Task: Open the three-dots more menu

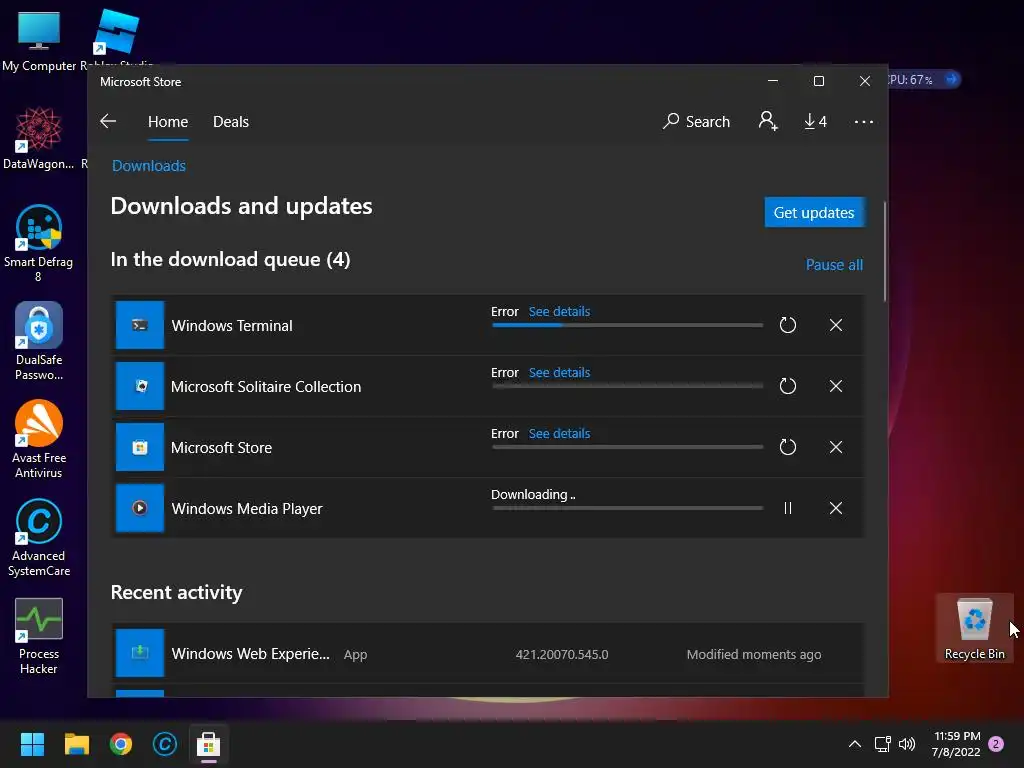Action: (863, 121)
